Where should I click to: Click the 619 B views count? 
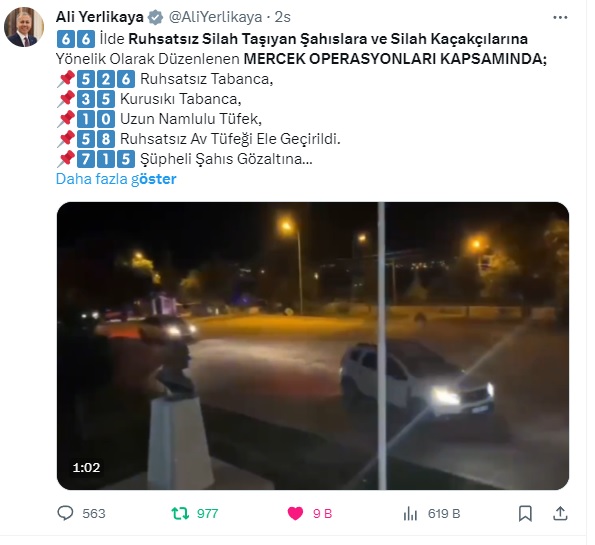pyautogui.click(x=444, y=513)
